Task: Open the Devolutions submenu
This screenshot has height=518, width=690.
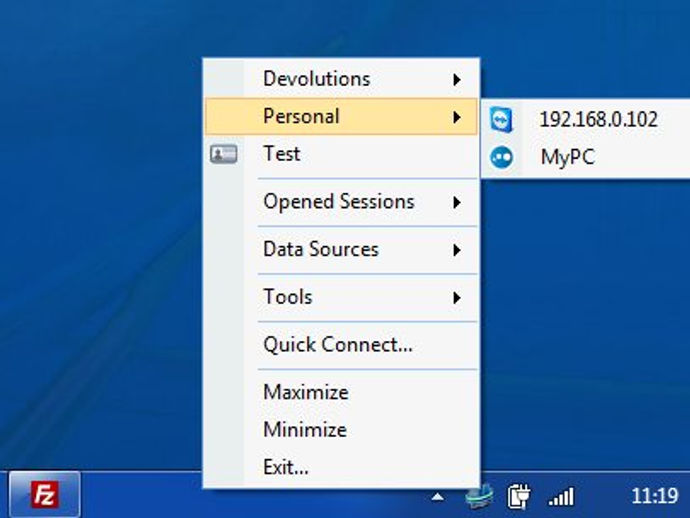Action: click(341, 79)
